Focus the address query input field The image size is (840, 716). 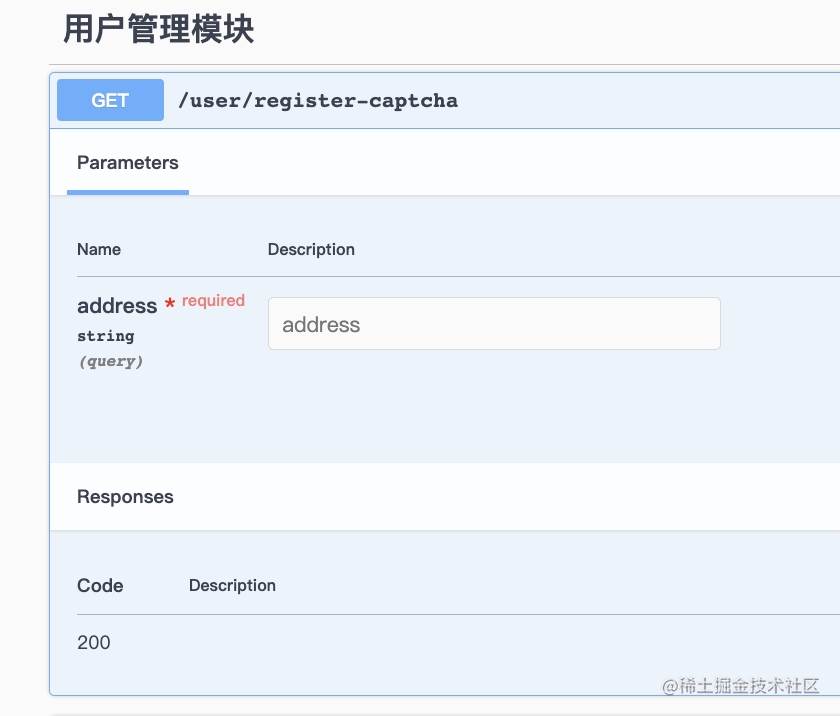click(494, 323)
